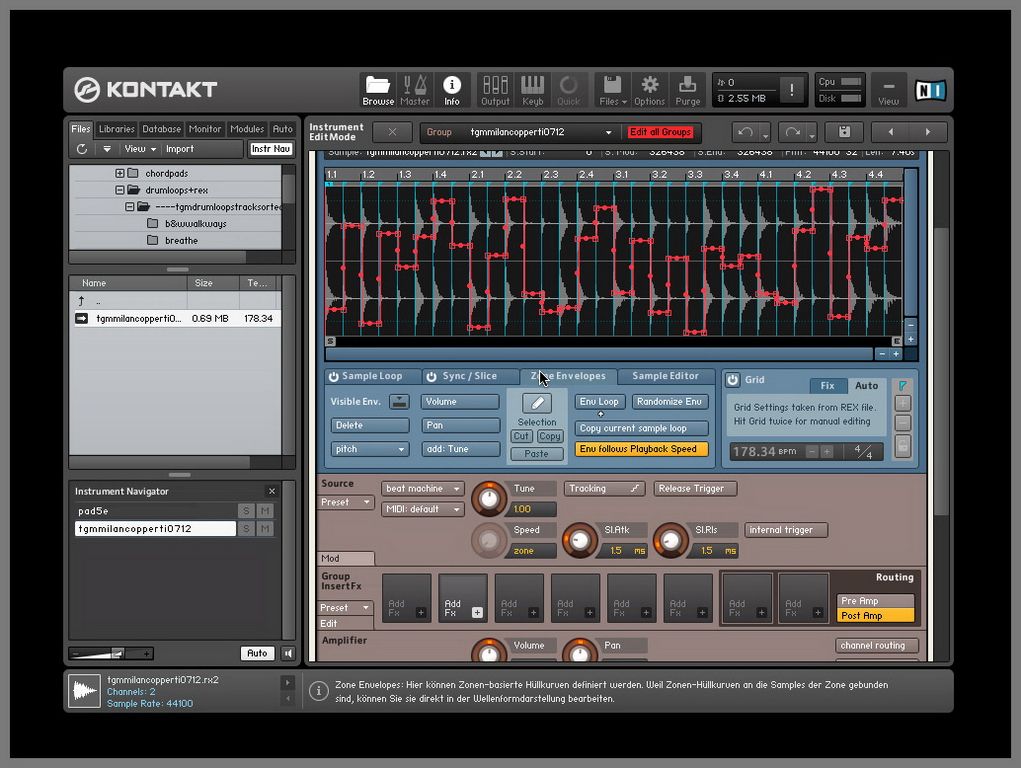Mute the tgmmilancopperti0712 instrument
This screenshot has width=1021, height=768.
[x=264, y=529]
